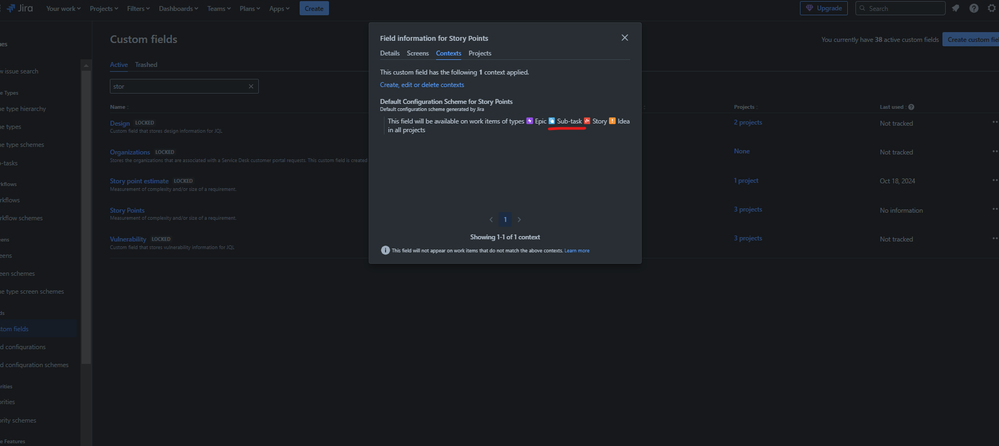Click the Jira logo icon
Image resolution: width=999 pixels, height=446 pixels.
coord(11,8)
